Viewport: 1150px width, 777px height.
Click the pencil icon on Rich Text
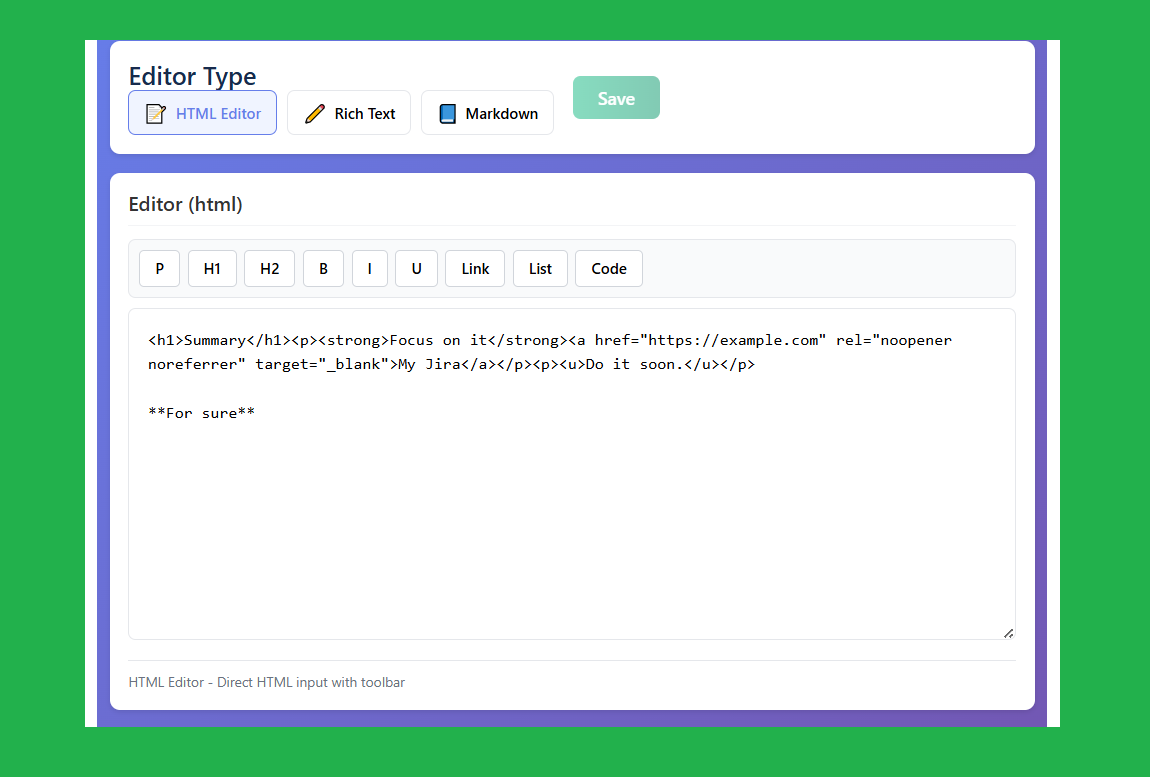pyautogui.click(x=314, y=113)
